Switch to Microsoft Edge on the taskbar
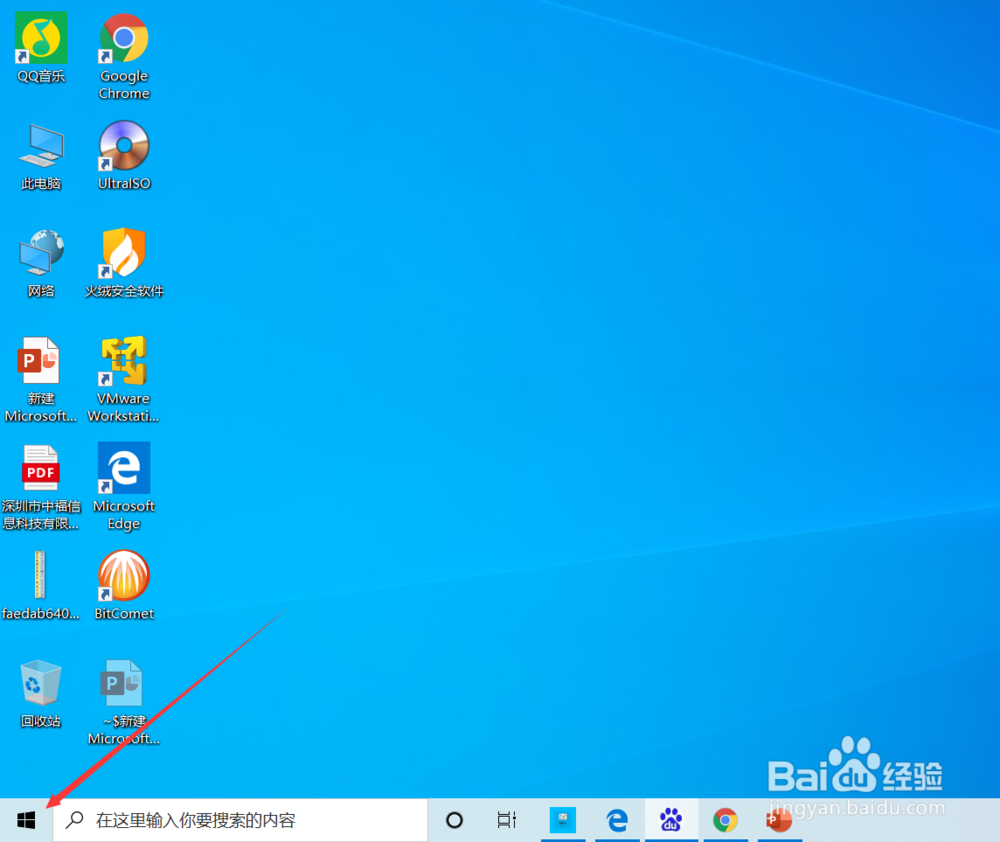The width and height of the screenshot is (1000, 842). pyautogui.click(x=617, y=820)
